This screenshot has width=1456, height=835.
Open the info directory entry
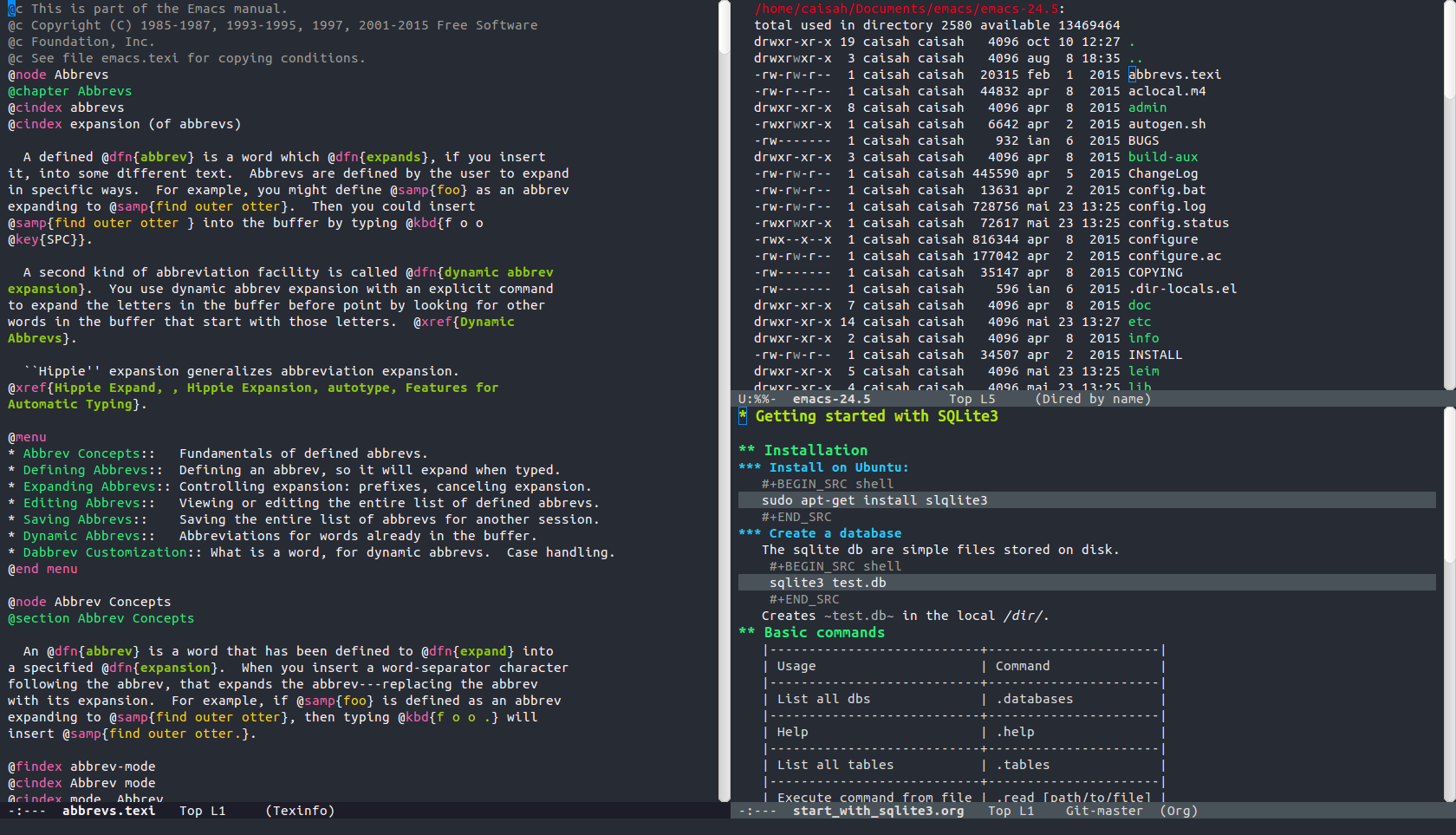click(x=1144, y=338)
